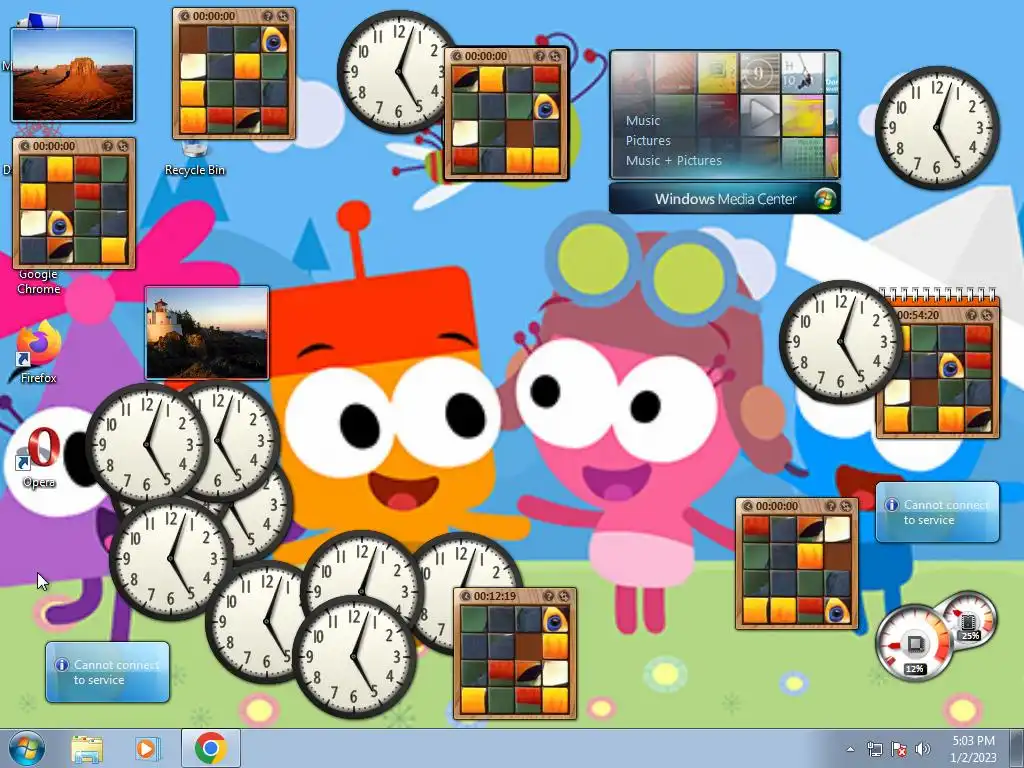This screenshot has height=768, width=1024.
Task: Shuffle the 00:54:20 picture puzzle
Action: coord(987,315)
